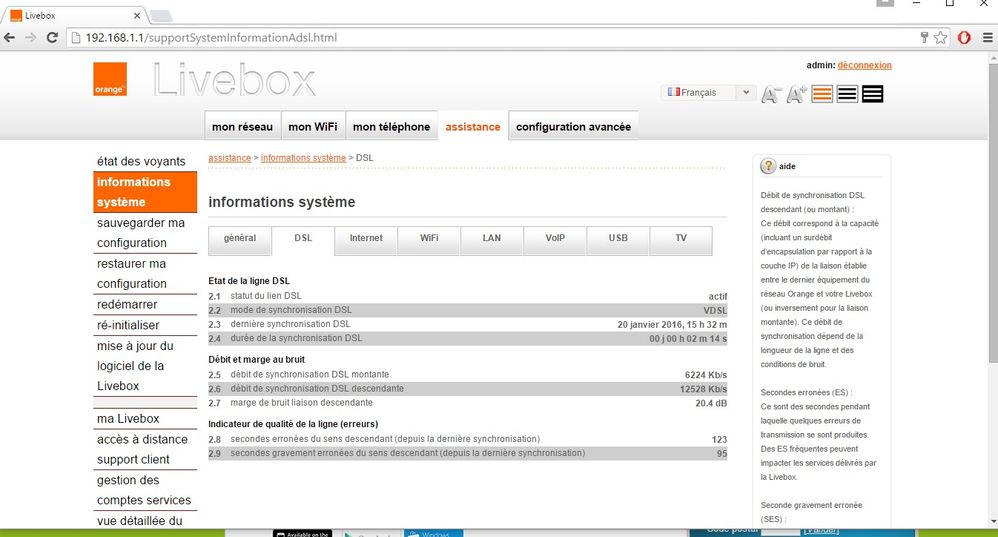Screen dimensions: 998x537
Task: Click the 20.4 dB noise margin
Action: coord(711,403)
